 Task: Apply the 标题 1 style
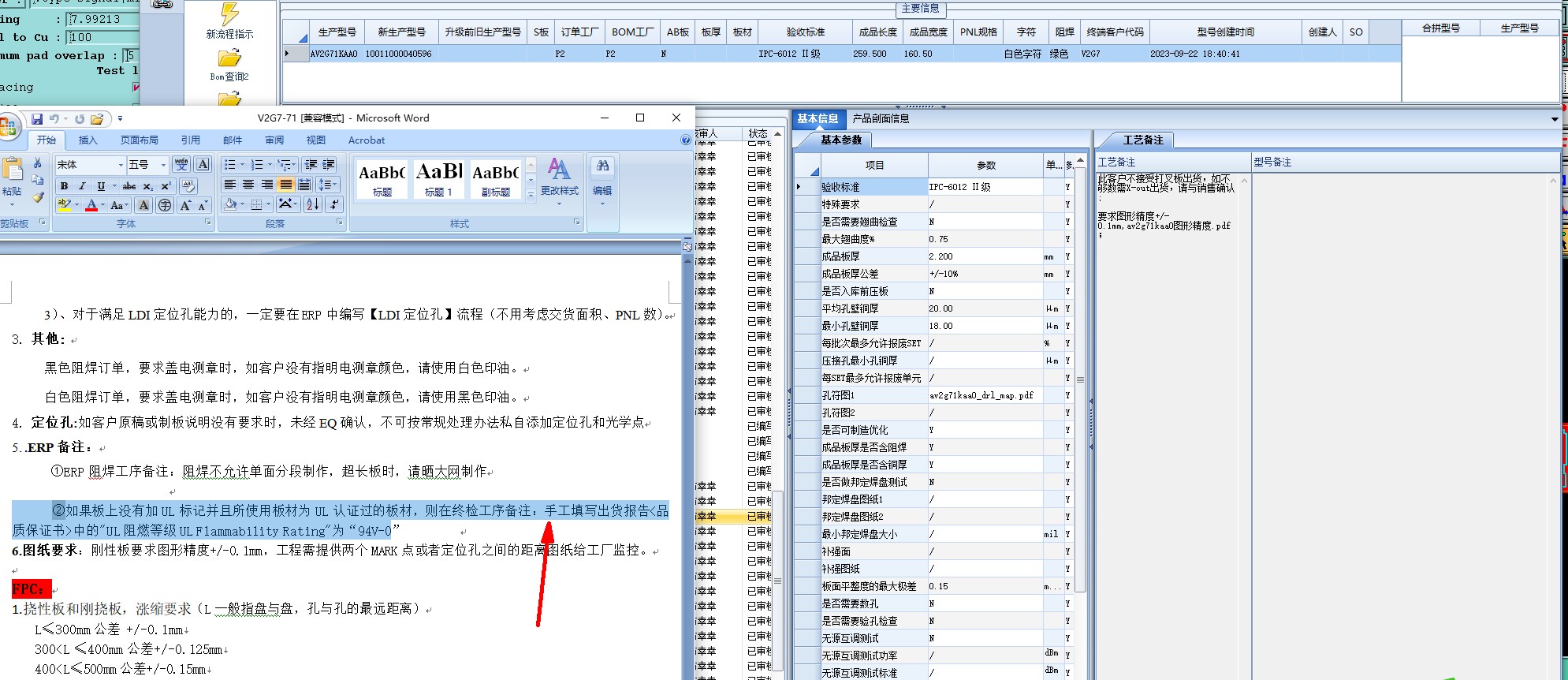point(438,179)
